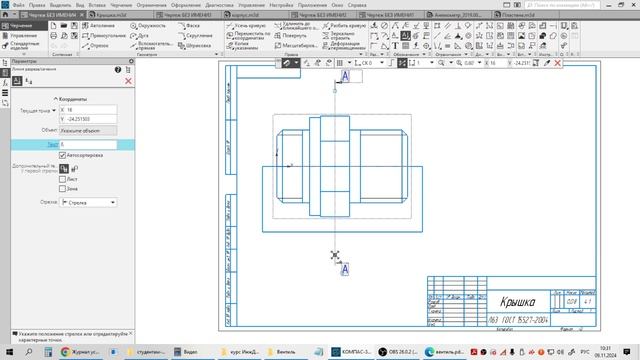Select the Автолиния tool
The width and height of the screenshot is (640, 360).
pyautogui.click(x=98, y=25)
